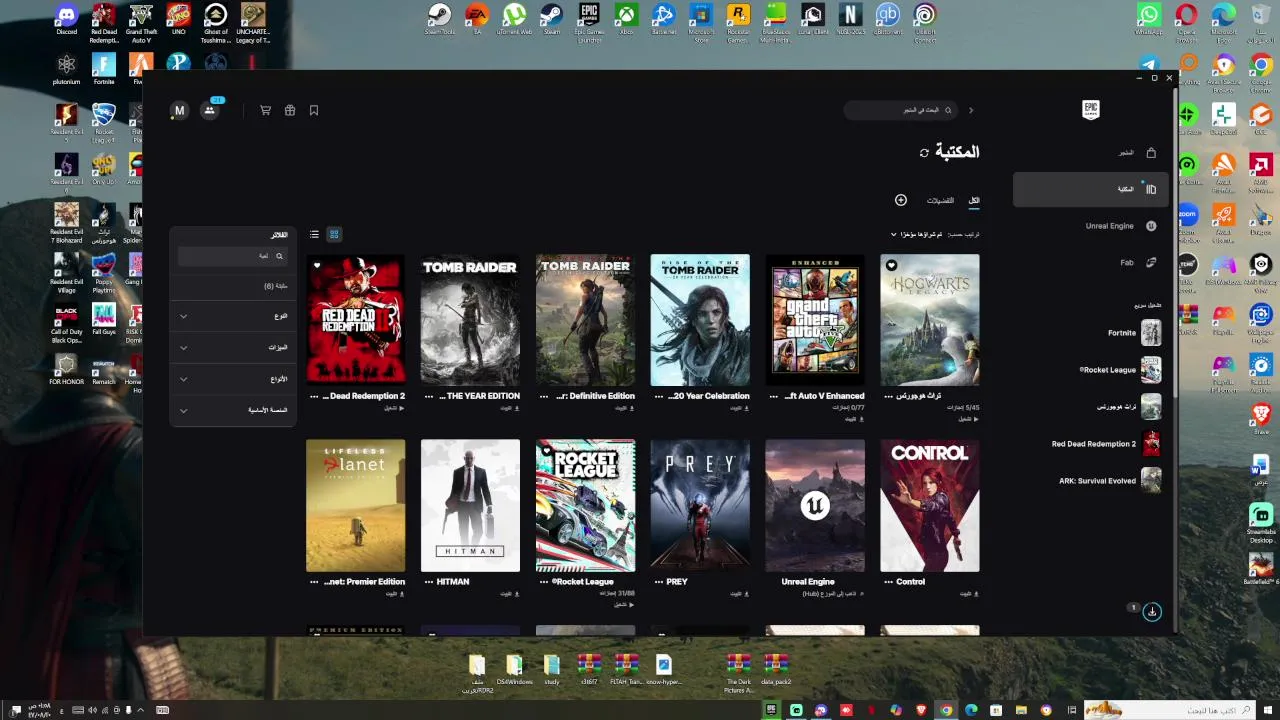Quick launch Fortnite from sidebar
1280x720 pixels.
1133,333
